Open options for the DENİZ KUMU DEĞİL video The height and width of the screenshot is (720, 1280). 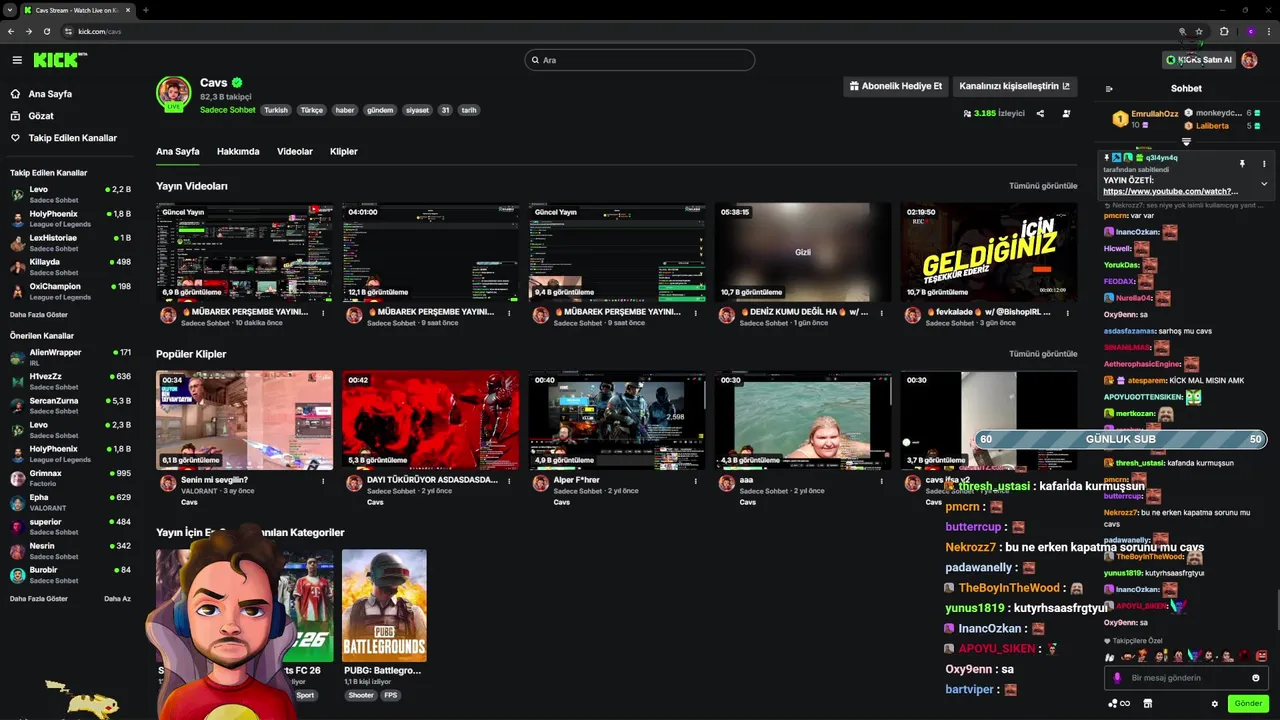tap(881, 313)
